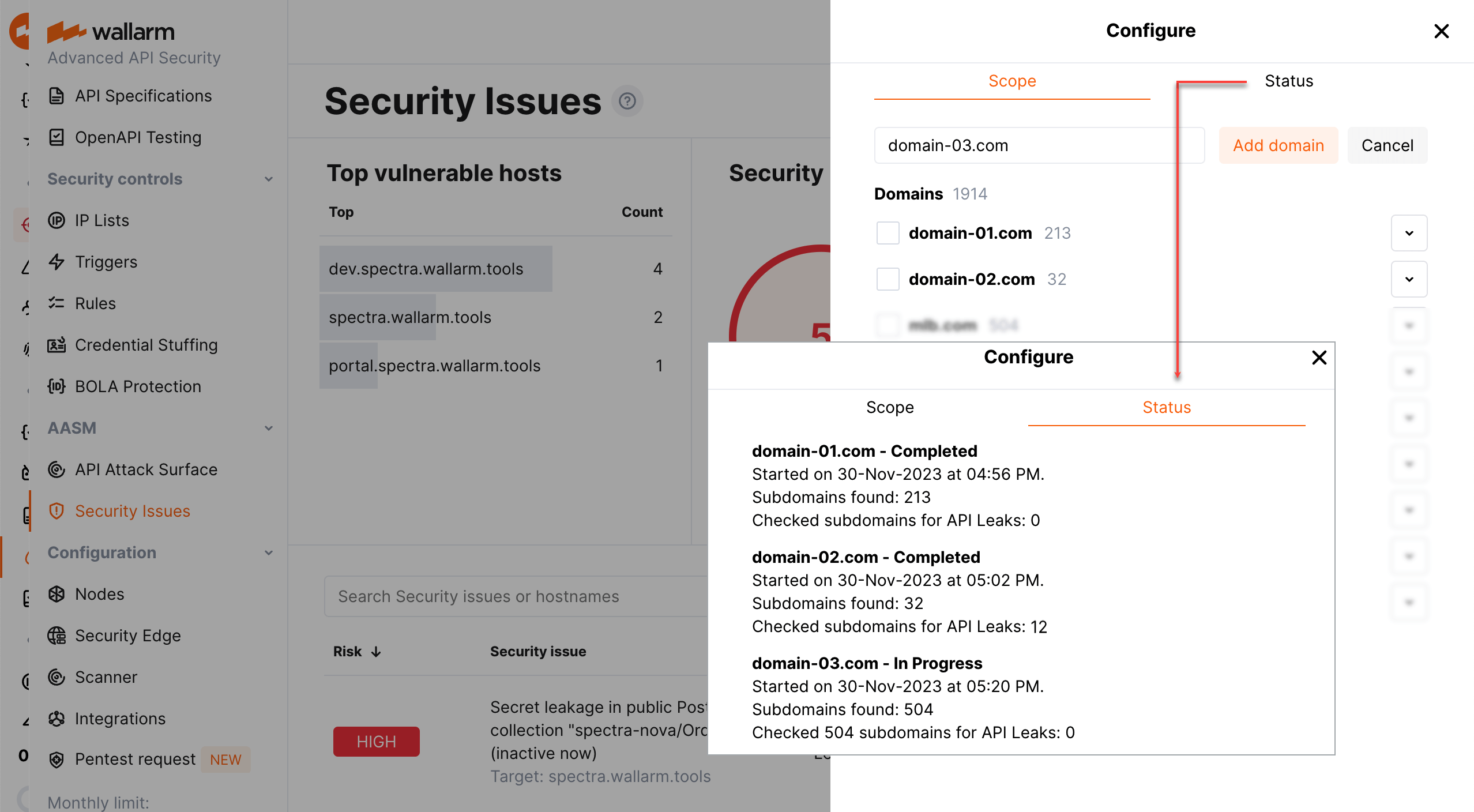Check the domain-02.com checkbox
The width and height of the screenshot is (1474, 812).
[x=888, y=279]
